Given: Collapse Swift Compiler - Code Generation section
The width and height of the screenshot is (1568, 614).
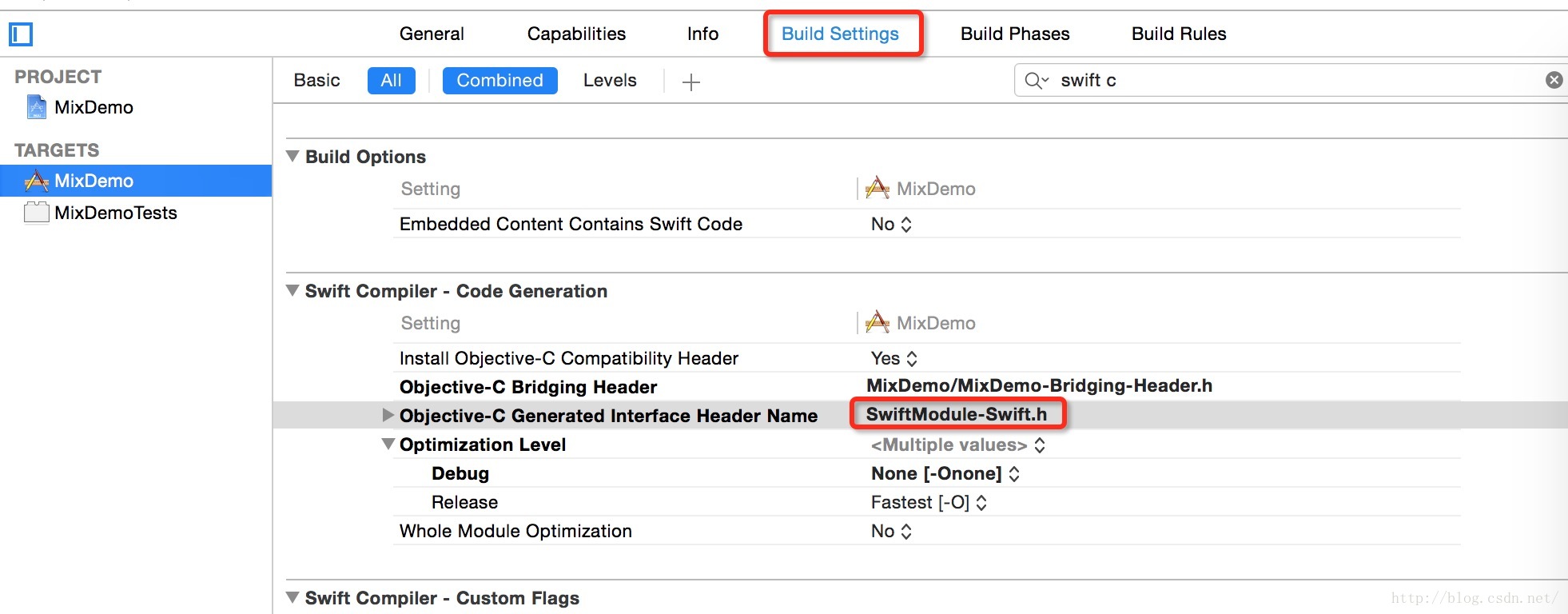Looking at the screenshot, I should click(293, 290).
